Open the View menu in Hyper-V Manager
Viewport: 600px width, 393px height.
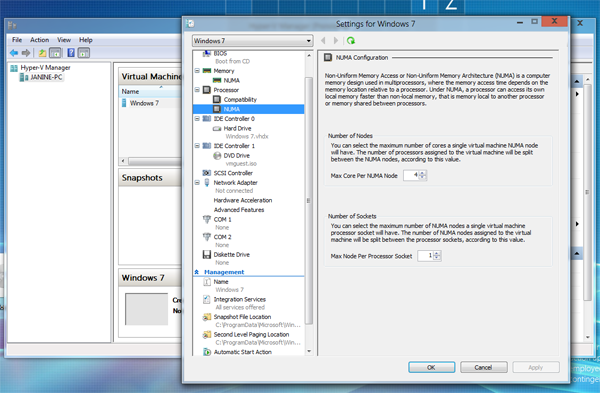tap(64, 40)
